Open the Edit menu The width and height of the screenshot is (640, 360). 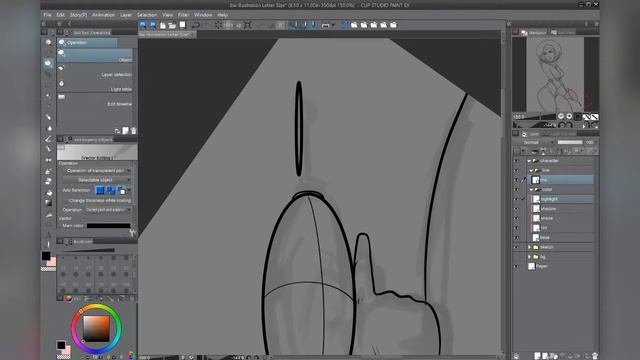(x=60, y=15)
